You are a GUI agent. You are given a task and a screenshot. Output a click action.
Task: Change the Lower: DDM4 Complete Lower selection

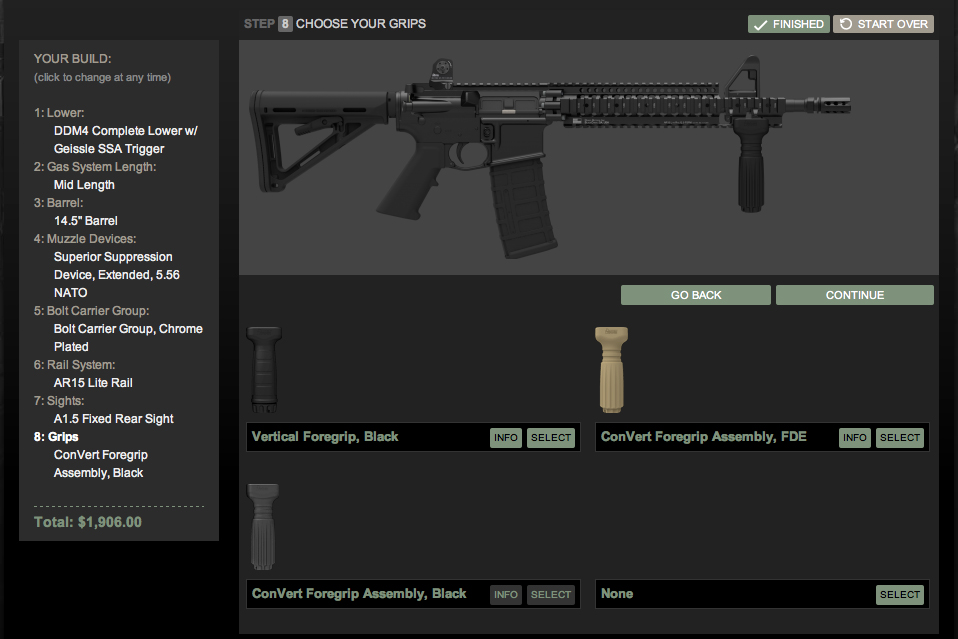point(125,140)
